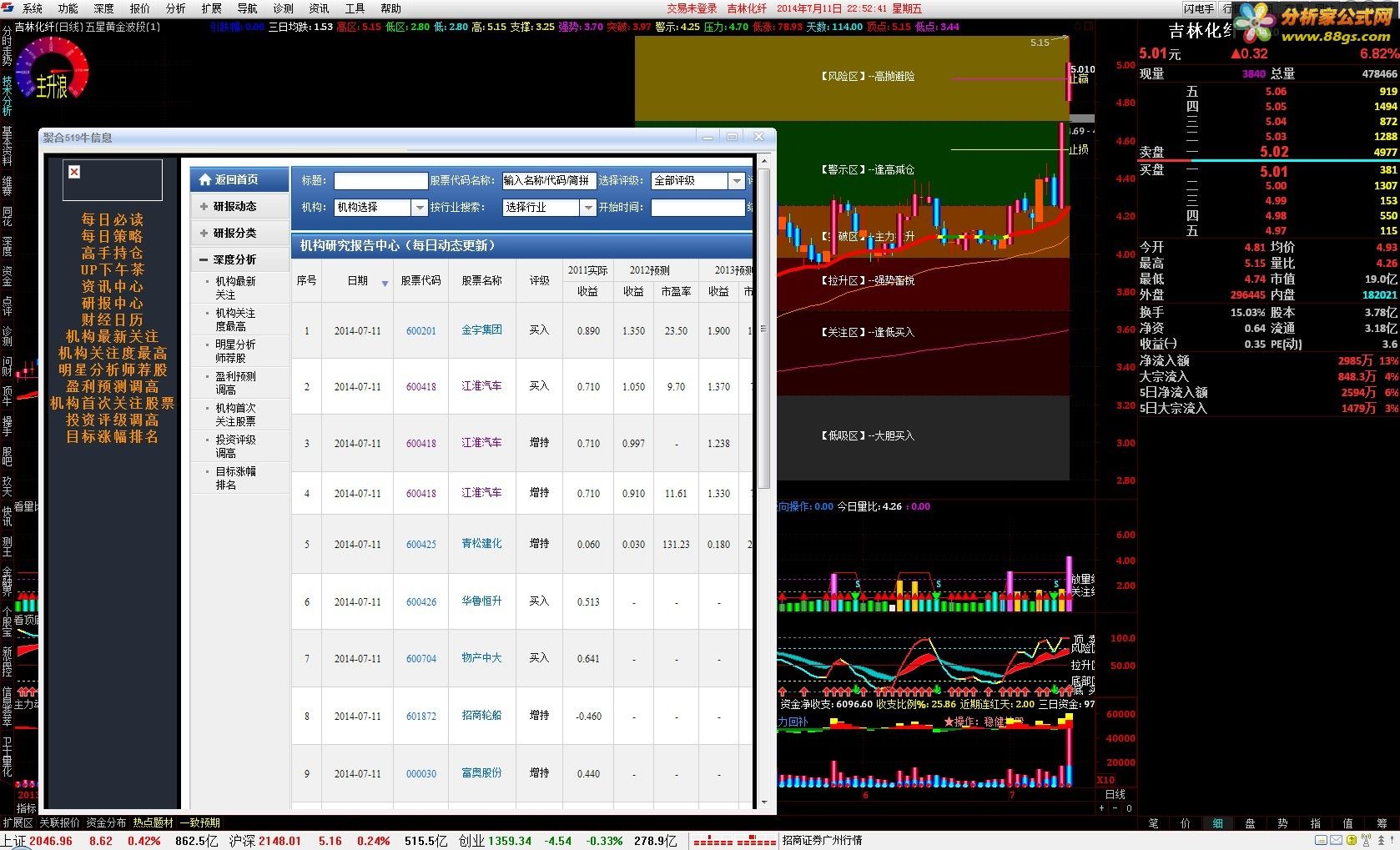
Task: Click the keyboard tray icon in the status bar
Action: (1321, 840)
